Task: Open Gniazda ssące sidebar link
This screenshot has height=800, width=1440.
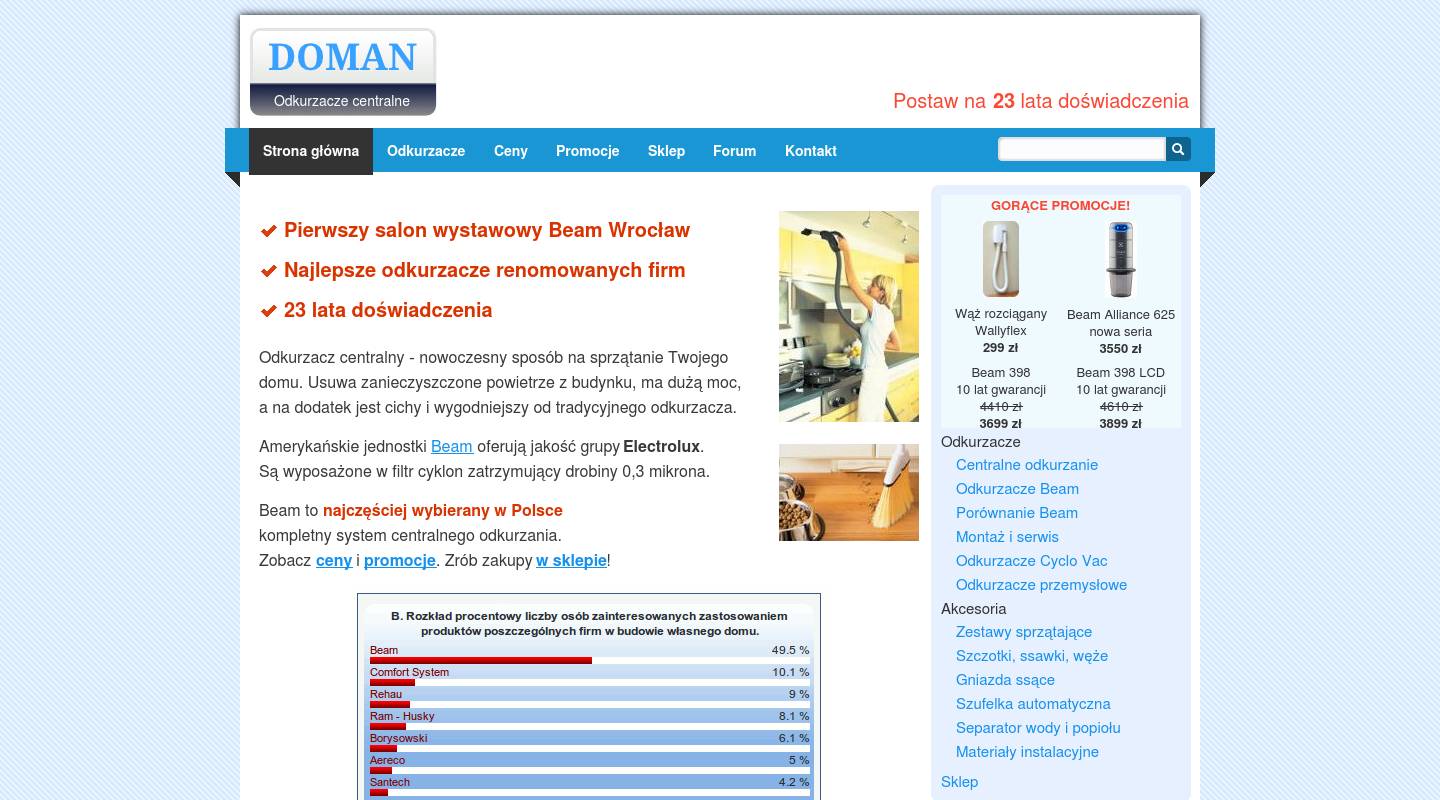Action: 1005,680
